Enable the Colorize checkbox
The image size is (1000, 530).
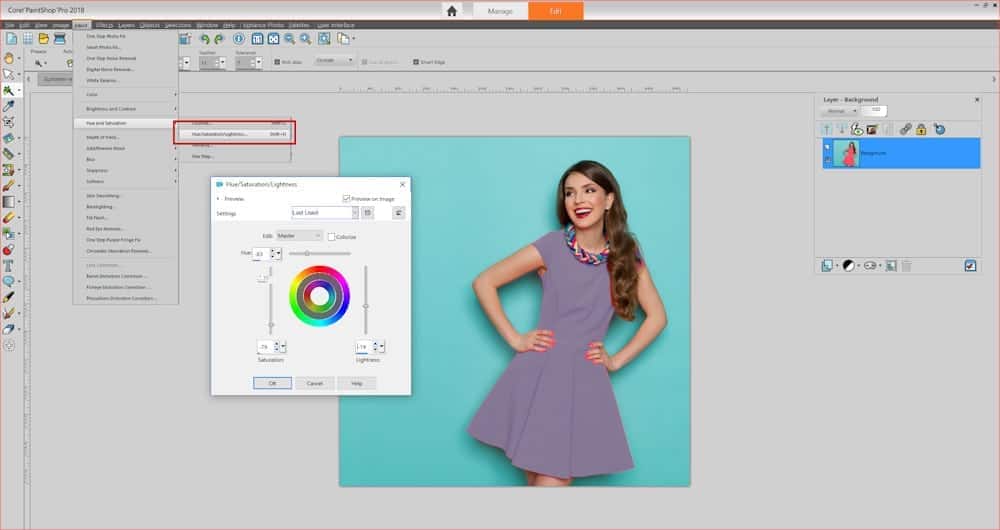click(x=332, y=236)
